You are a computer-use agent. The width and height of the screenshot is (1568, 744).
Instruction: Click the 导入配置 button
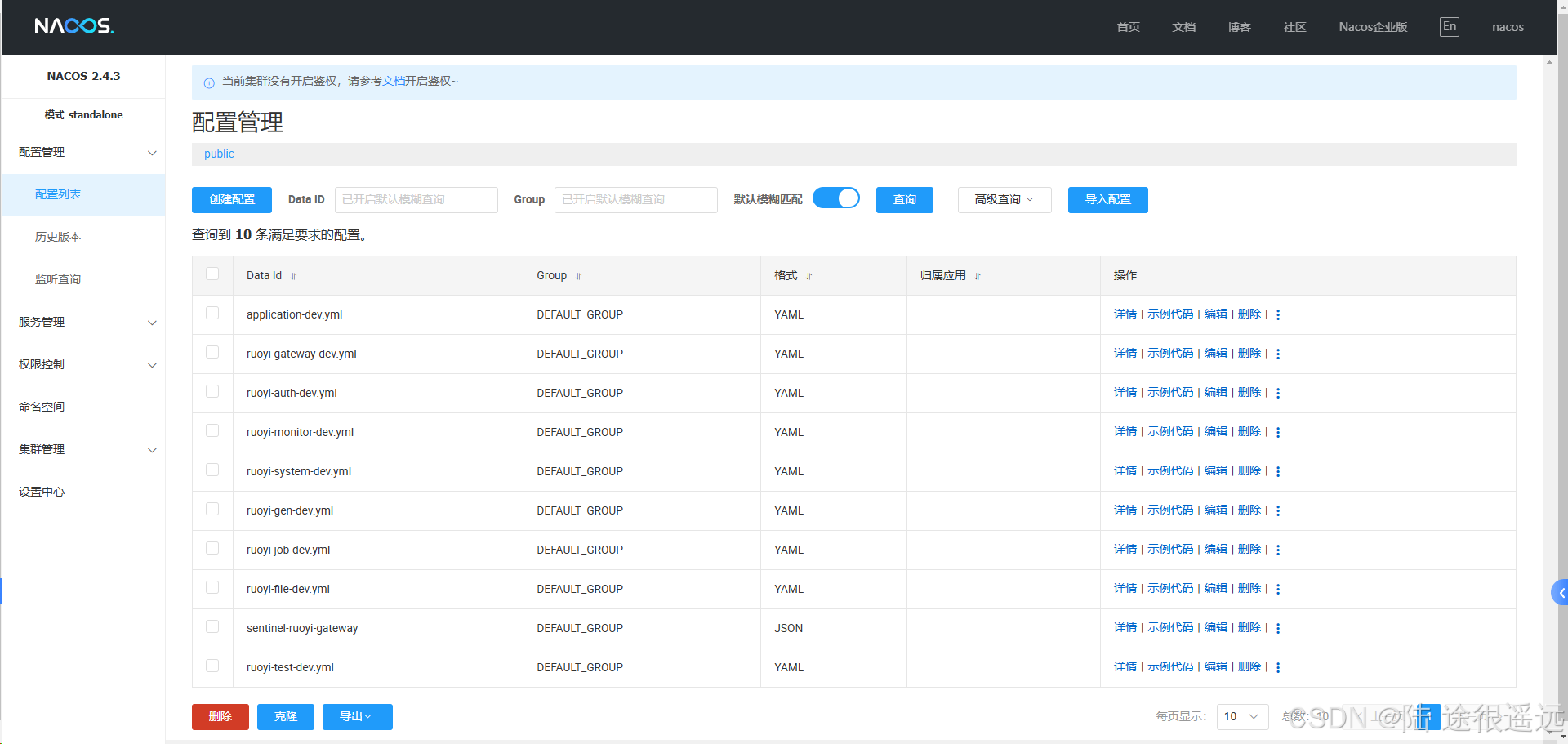(1108, 200)
